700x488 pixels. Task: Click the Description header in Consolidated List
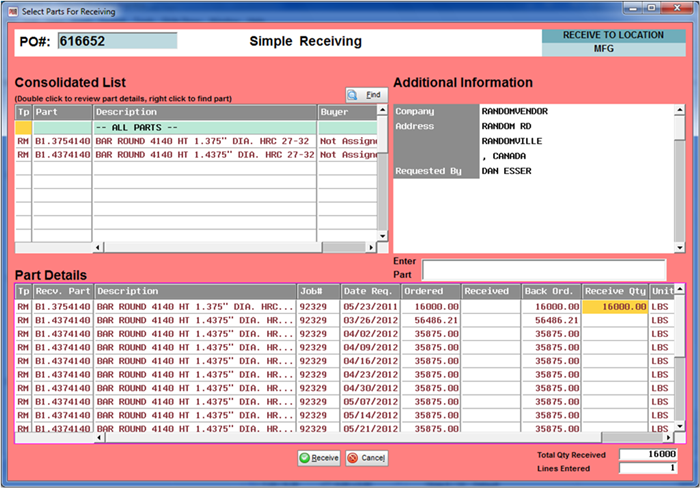point(204,112)
